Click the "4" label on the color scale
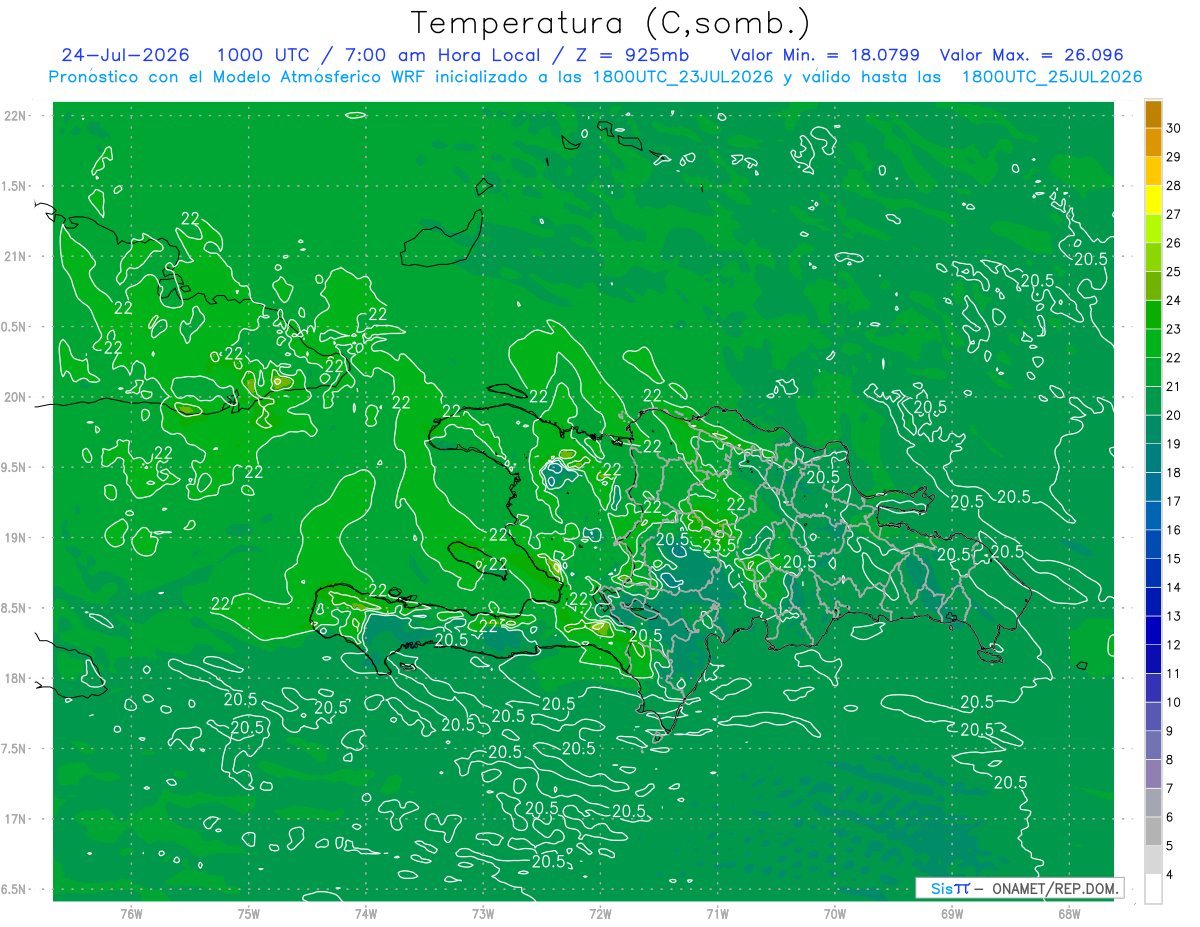This screenshot has height=927, width=1200. (x=1171, y=874)
